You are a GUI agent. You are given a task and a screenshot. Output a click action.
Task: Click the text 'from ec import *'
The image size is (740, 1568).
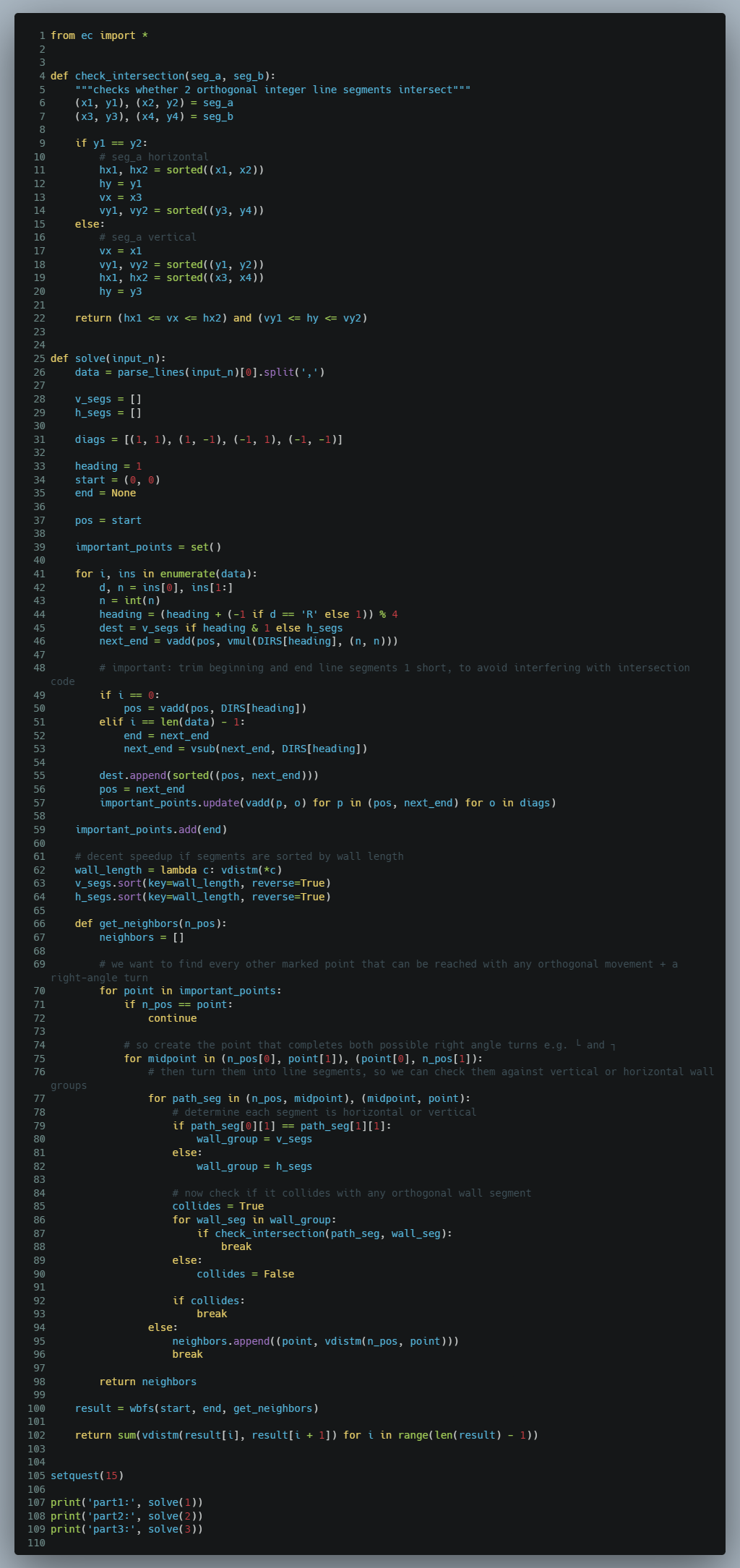(x=99, y=35)
